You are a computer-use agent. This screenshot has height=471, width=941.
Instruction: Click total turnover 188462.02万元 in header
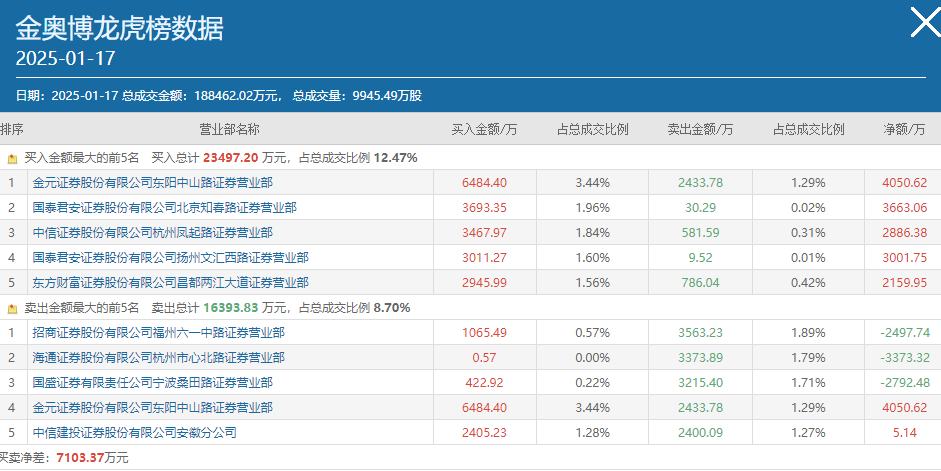coord(237,96)
